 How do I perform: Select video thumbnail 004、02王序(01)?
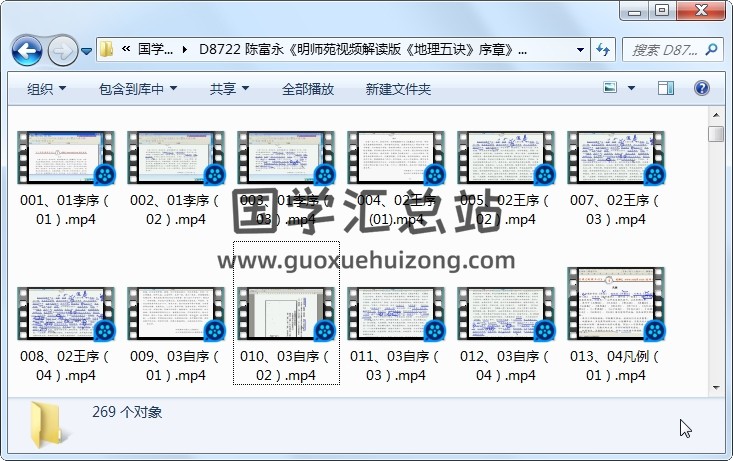click(396, 158)
